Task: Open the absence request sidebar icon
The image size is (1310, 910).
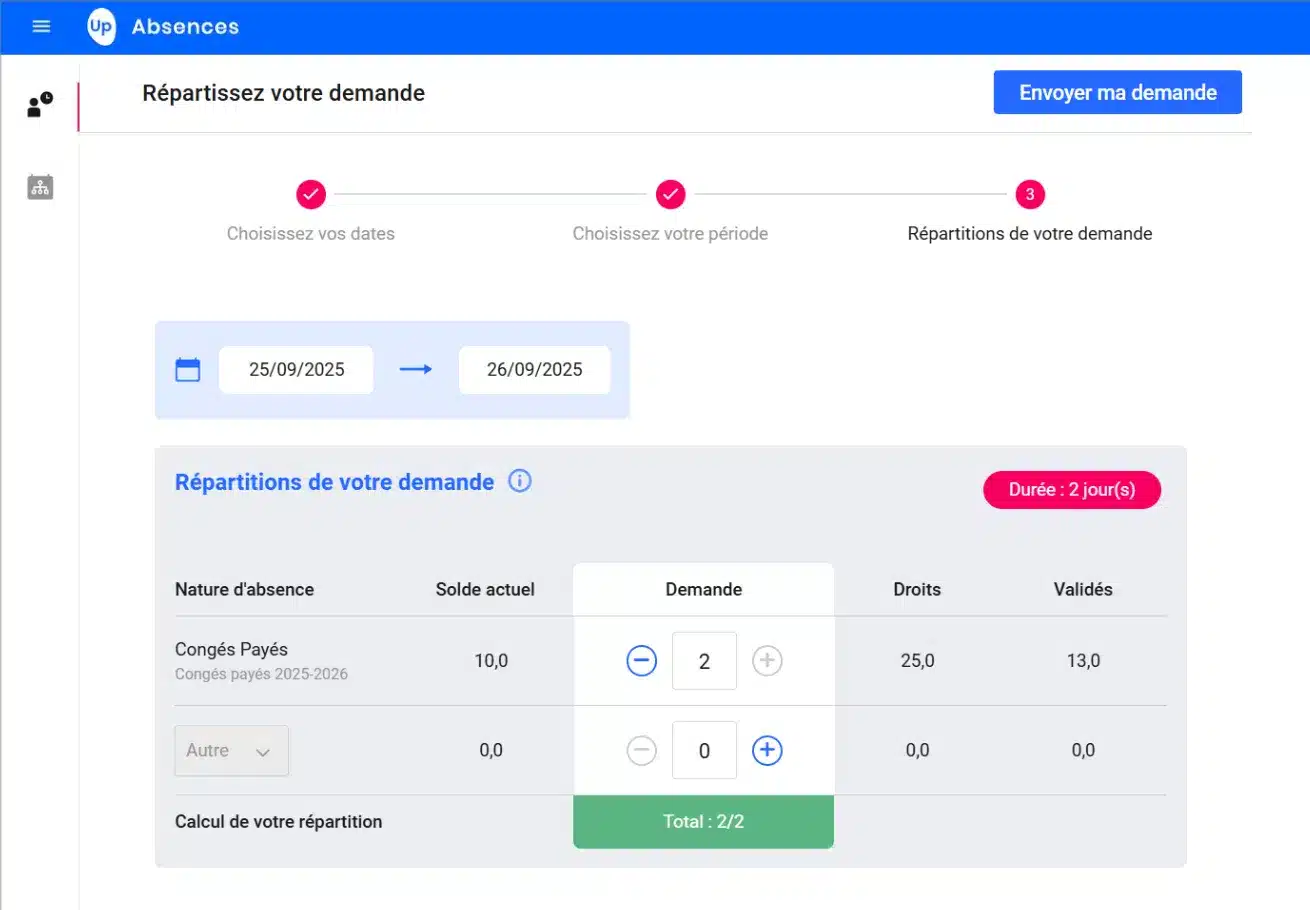Action: (x=40, y=105)
